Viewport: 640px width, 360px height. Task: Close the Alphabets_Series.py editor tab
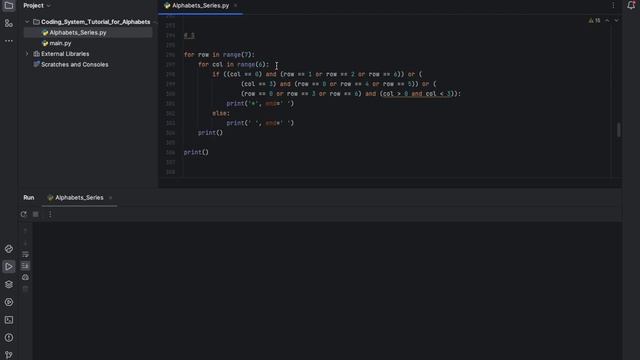pos(236,6)
